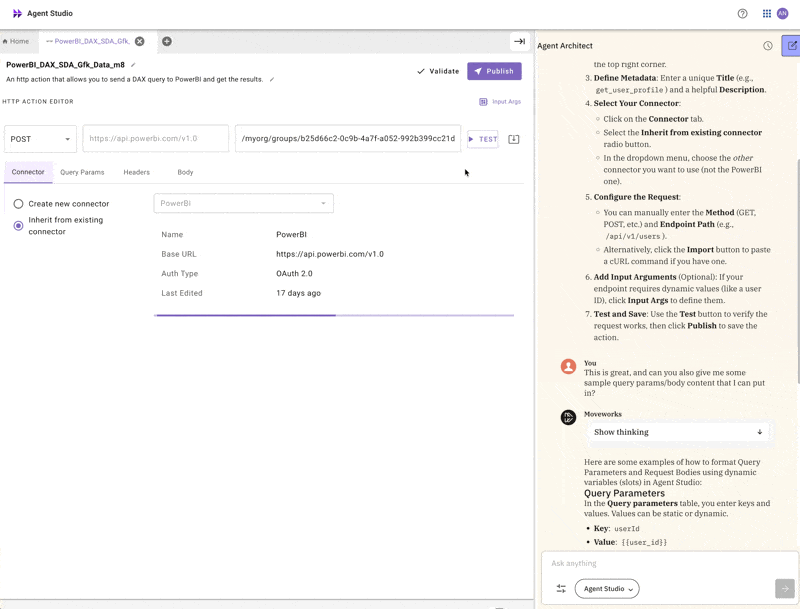Click the You user avatar in chat
Screen dimensions: 800x609
click(x=568, y=366)
